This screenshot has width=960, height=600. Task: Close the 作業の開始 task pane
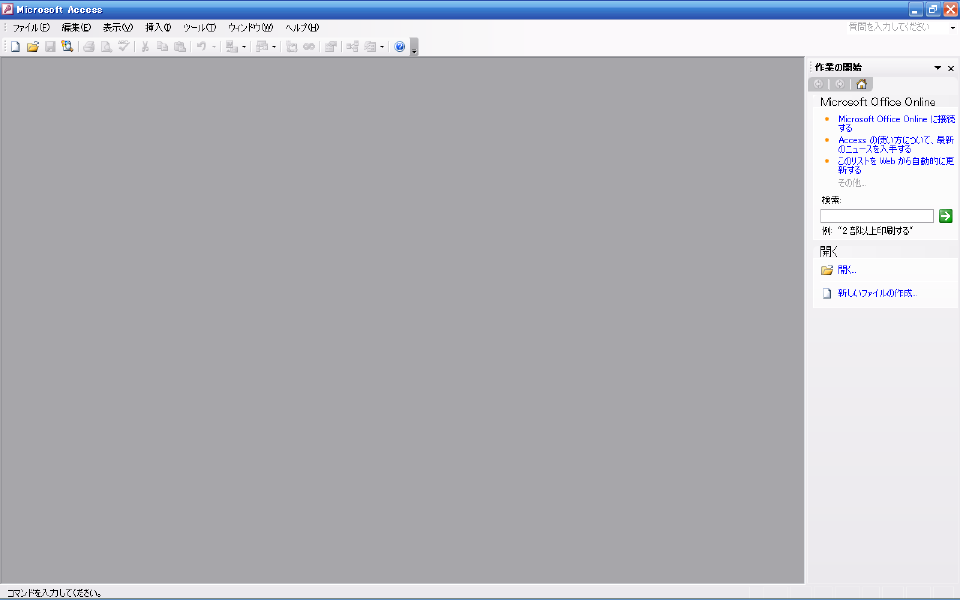pos(951,68)
